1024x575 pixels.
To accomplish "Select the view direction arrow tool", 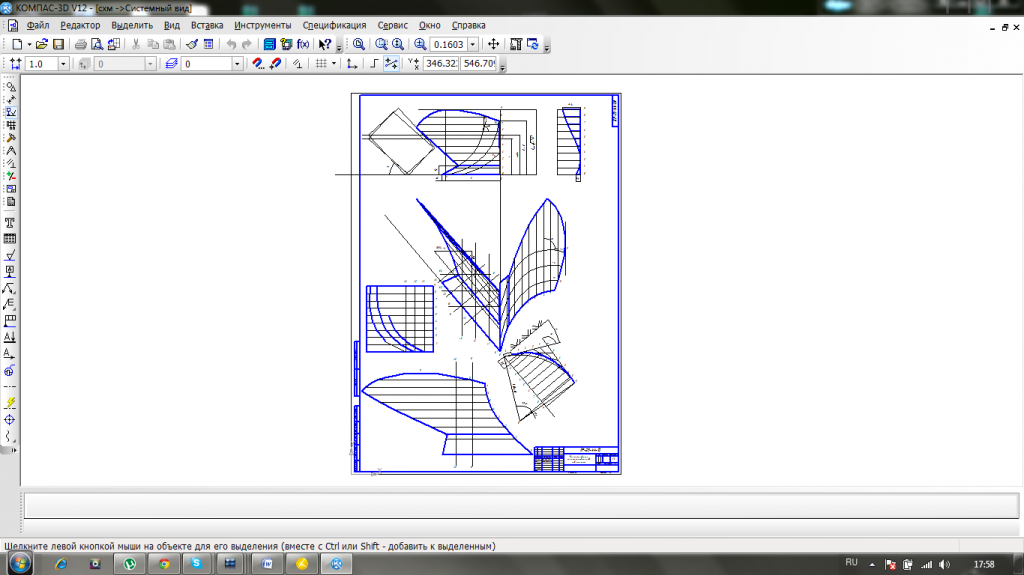I will (x=10, y=353).
